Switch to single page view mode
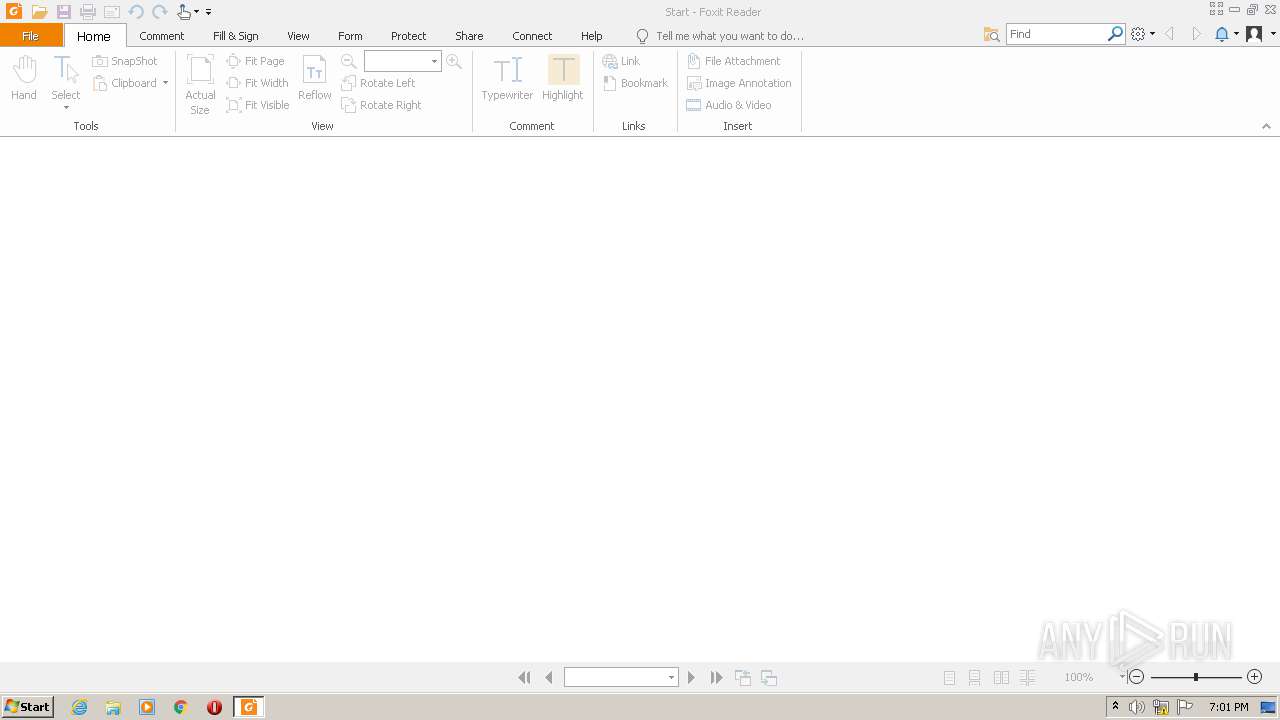 949,678
